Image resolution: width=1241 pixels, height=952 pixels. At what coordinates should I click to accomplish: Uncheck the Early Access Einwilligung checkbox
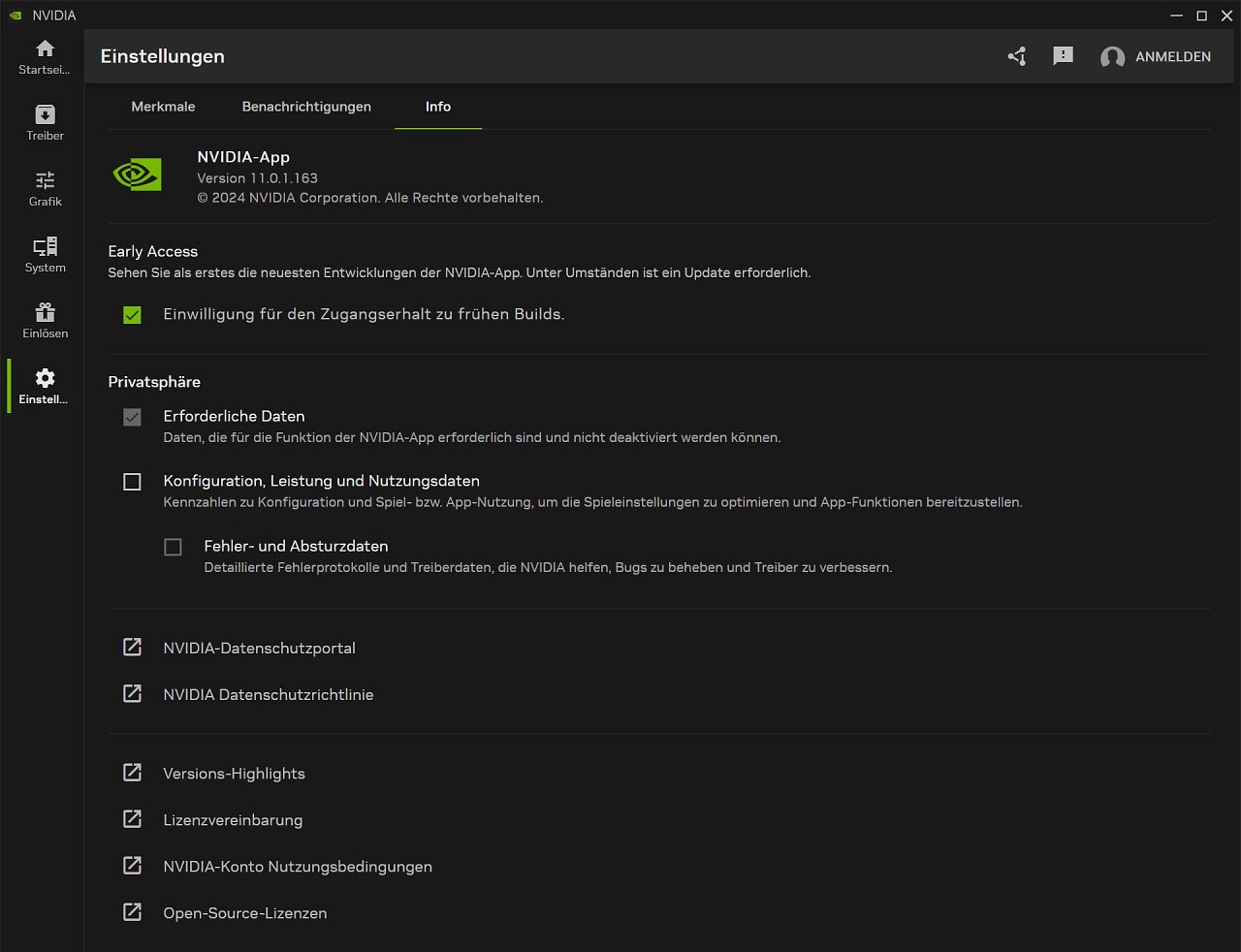click(132, 315)
